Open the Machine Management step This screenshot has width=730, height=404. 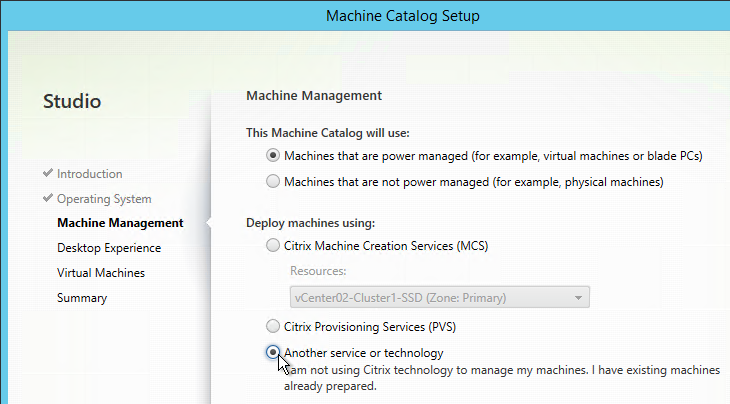120,223
